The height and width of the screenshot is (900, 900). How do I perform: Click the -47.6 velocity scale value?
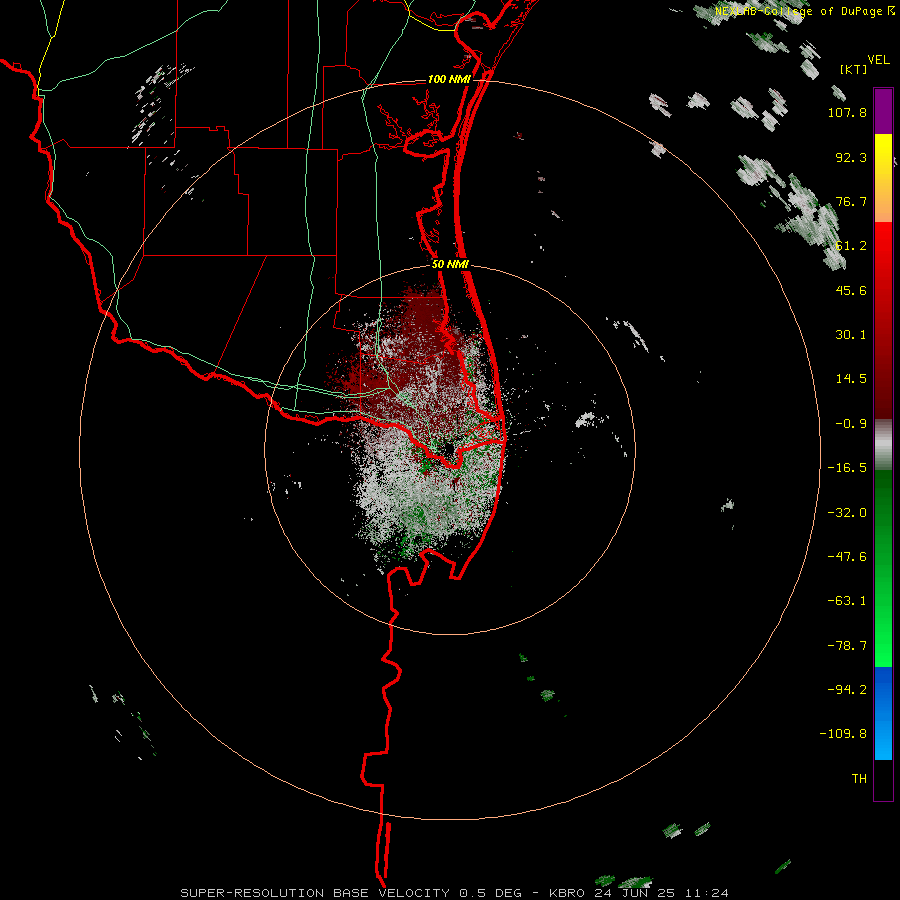[847, 557]
